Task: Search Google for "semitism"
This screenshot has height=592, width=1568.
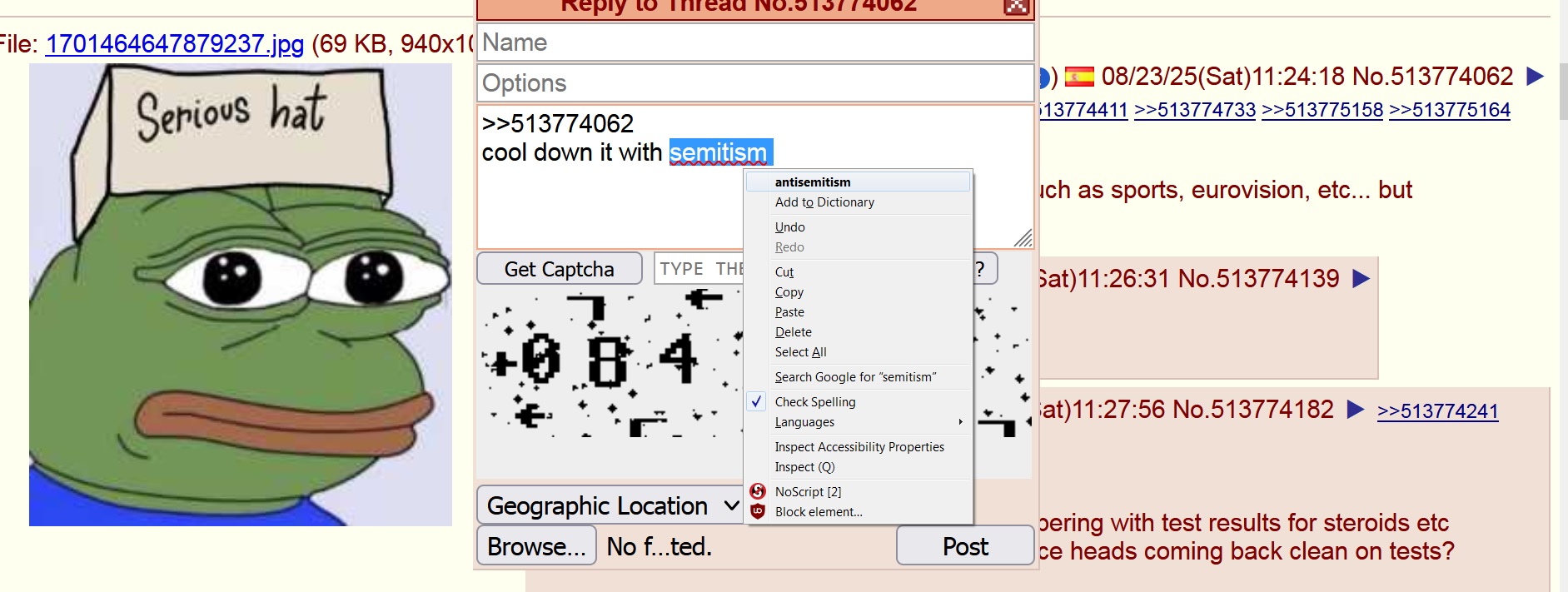Action: (858, 377)
